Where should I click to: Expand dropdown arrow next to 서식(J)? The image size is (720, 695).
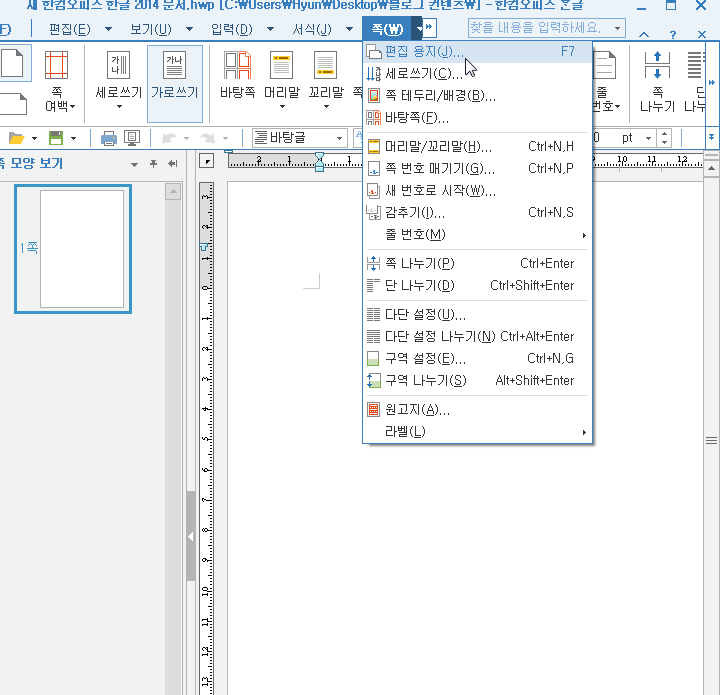click(x=349, y=29)
